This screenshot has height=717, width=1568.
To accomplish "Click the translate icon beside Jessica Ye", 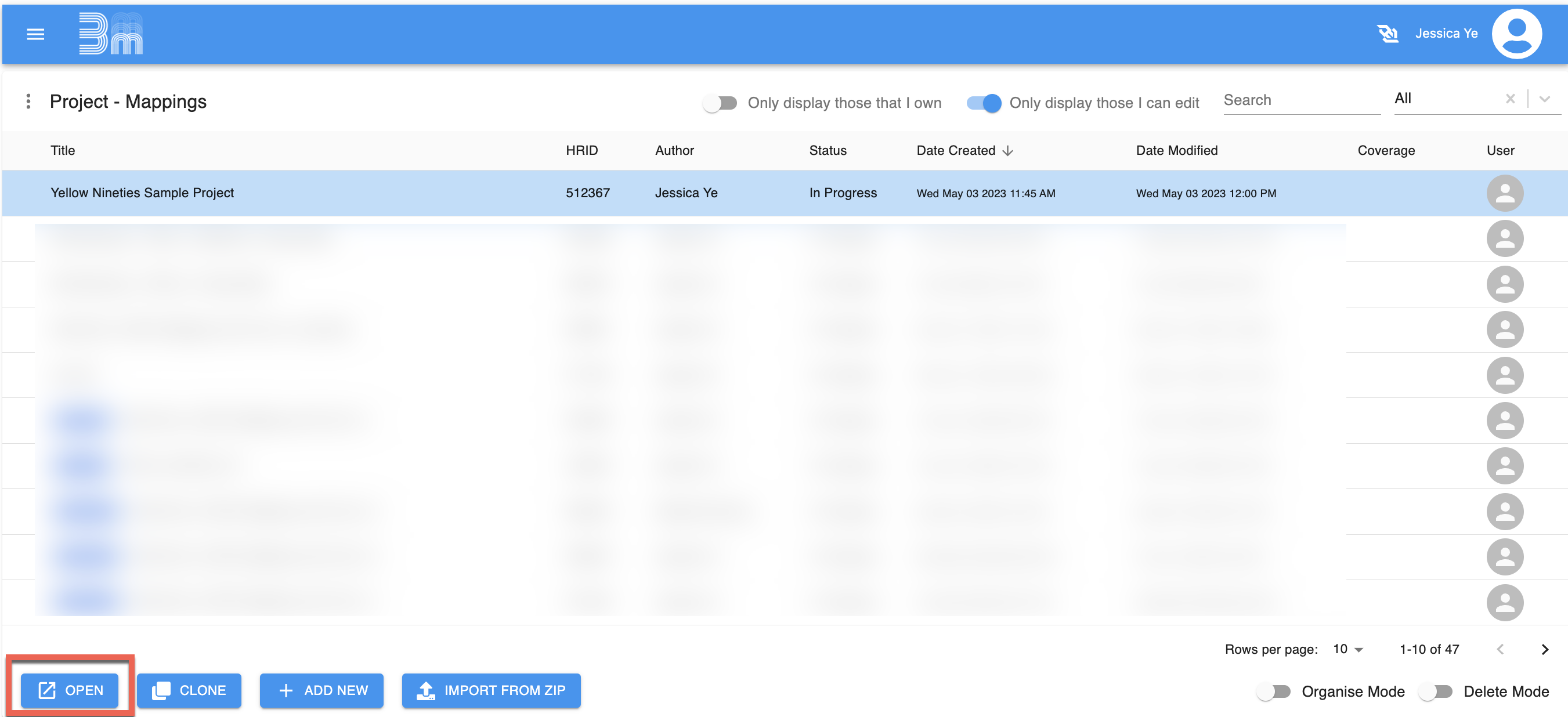I will 1387,34.
